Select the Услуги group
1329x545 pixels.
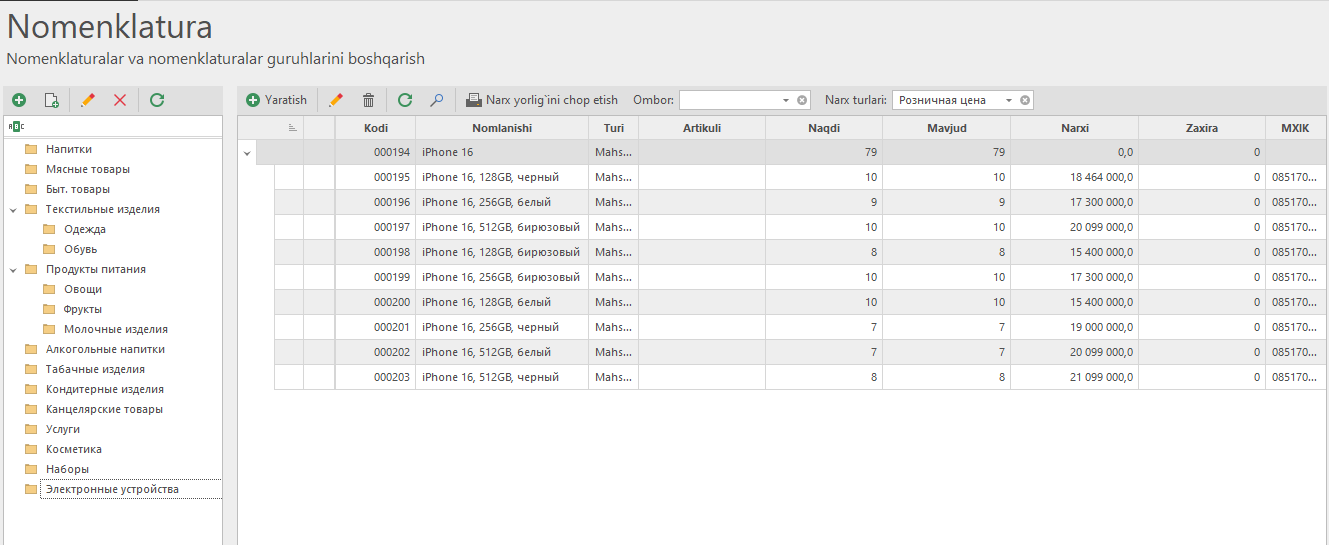[x=63, y=429]
